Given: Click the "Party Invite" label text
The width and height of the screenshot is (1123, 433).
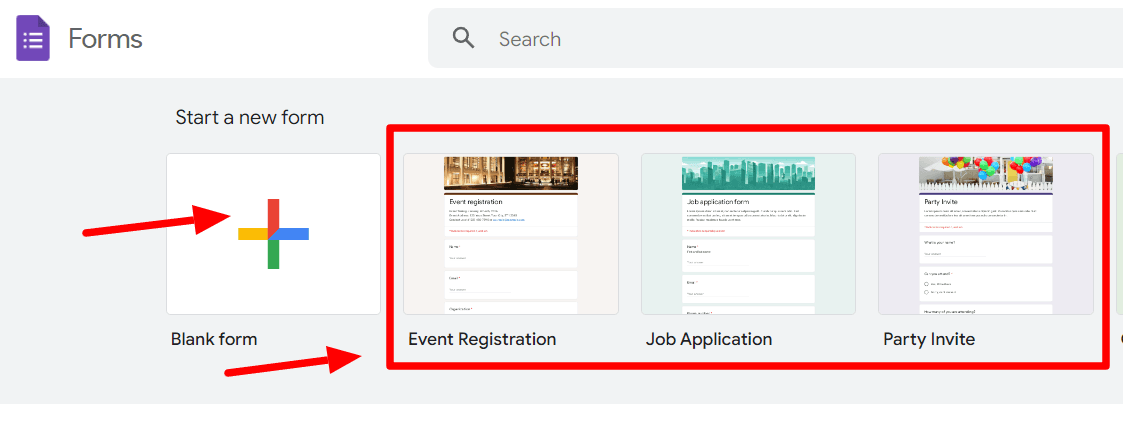Looking at the screenshot, I should point(929,339).
